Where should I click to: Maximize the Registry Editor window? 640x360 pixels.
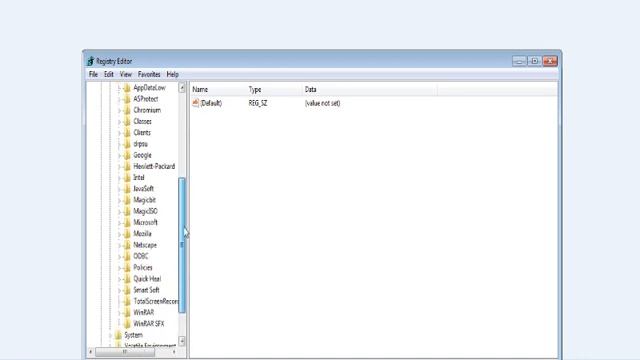[x=534, y=61]
